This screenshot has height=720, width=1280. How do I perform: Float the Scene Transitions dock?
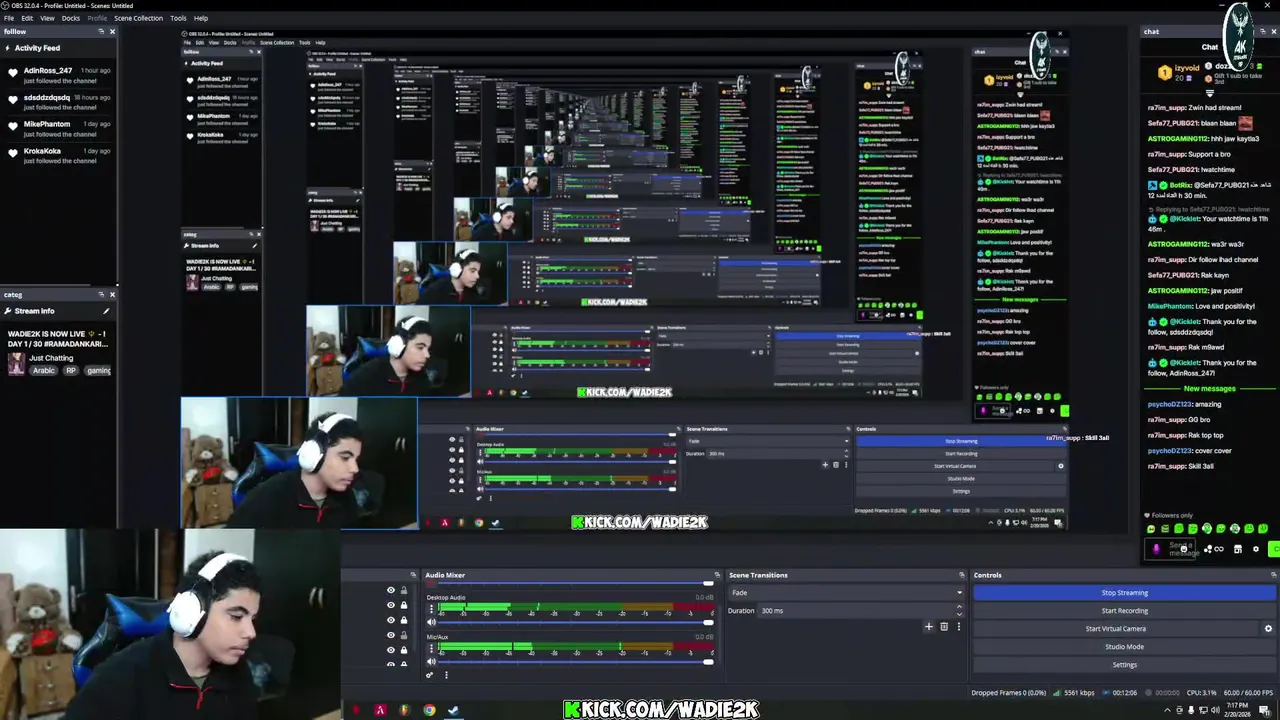(962, 575)
